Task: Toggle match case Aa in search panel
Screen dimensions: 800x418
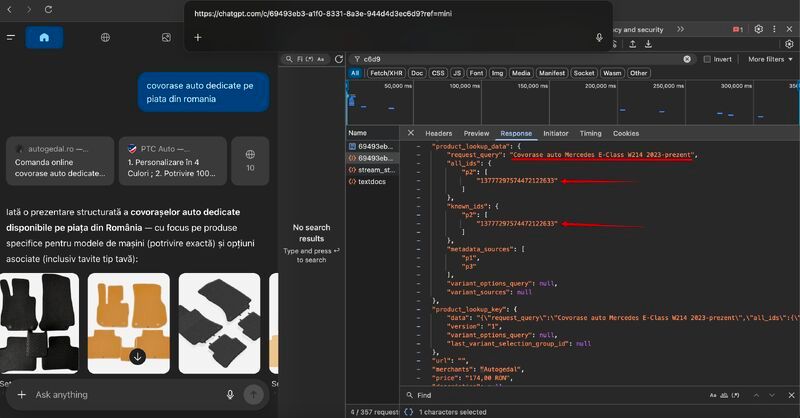Action: [x=321, y=59]
